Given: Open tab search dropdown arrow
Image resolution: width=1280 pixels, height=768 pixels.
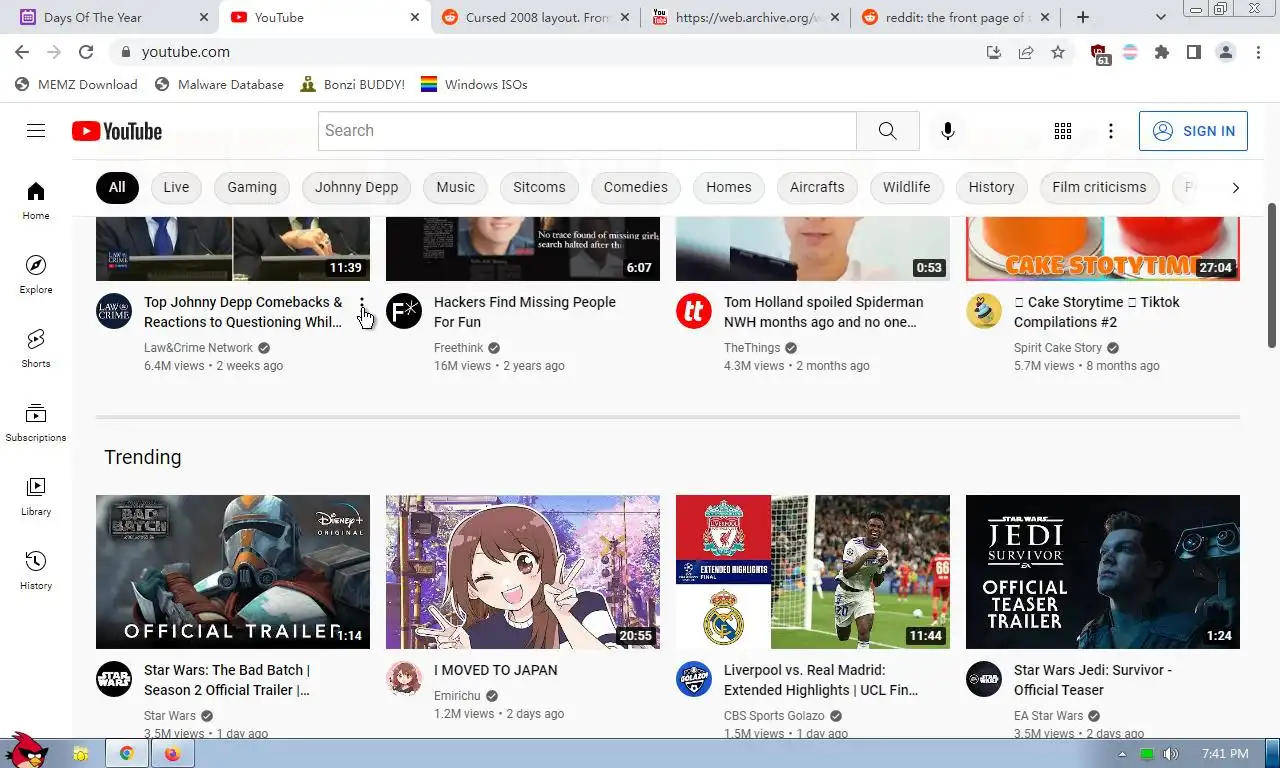Looking at the screenshot, I should click(x=1161, y=17).
